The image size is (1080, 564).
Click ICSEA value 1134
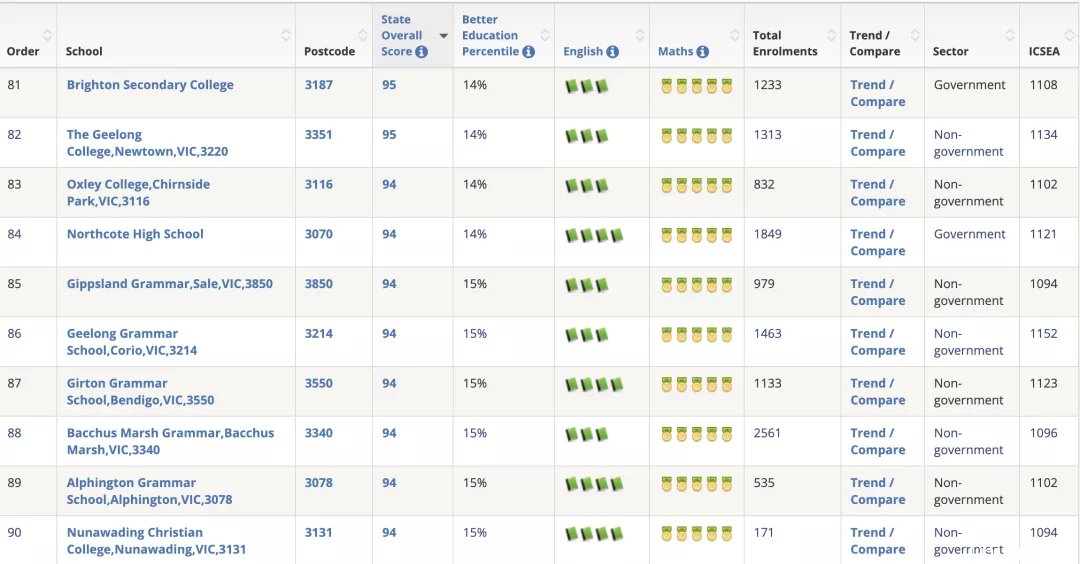tap(1043, 134)
